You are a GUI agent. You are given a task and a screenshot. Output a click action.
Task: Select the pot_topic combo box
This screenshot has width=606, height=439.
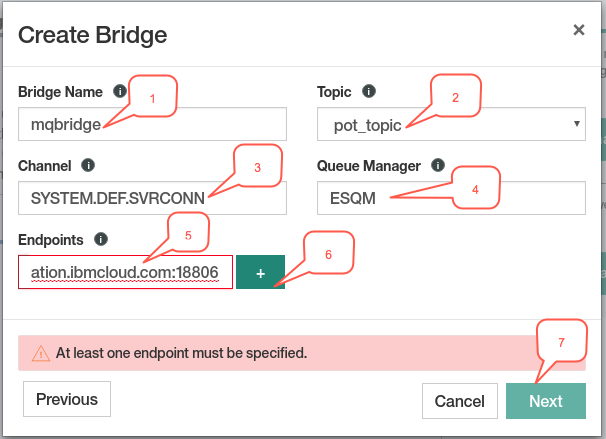coord(451,124)
